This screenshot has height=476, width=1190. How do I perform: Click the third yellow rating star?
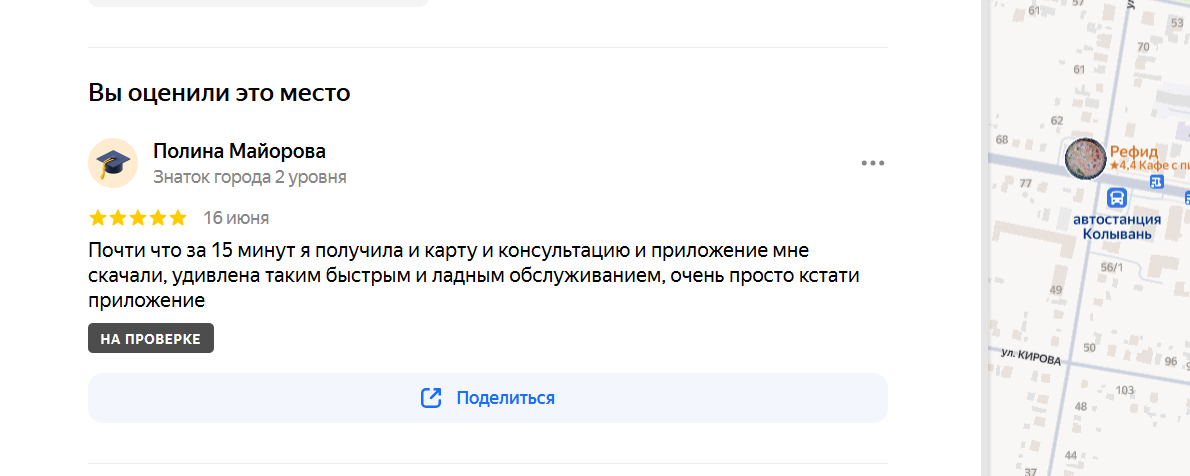[137, 219]
